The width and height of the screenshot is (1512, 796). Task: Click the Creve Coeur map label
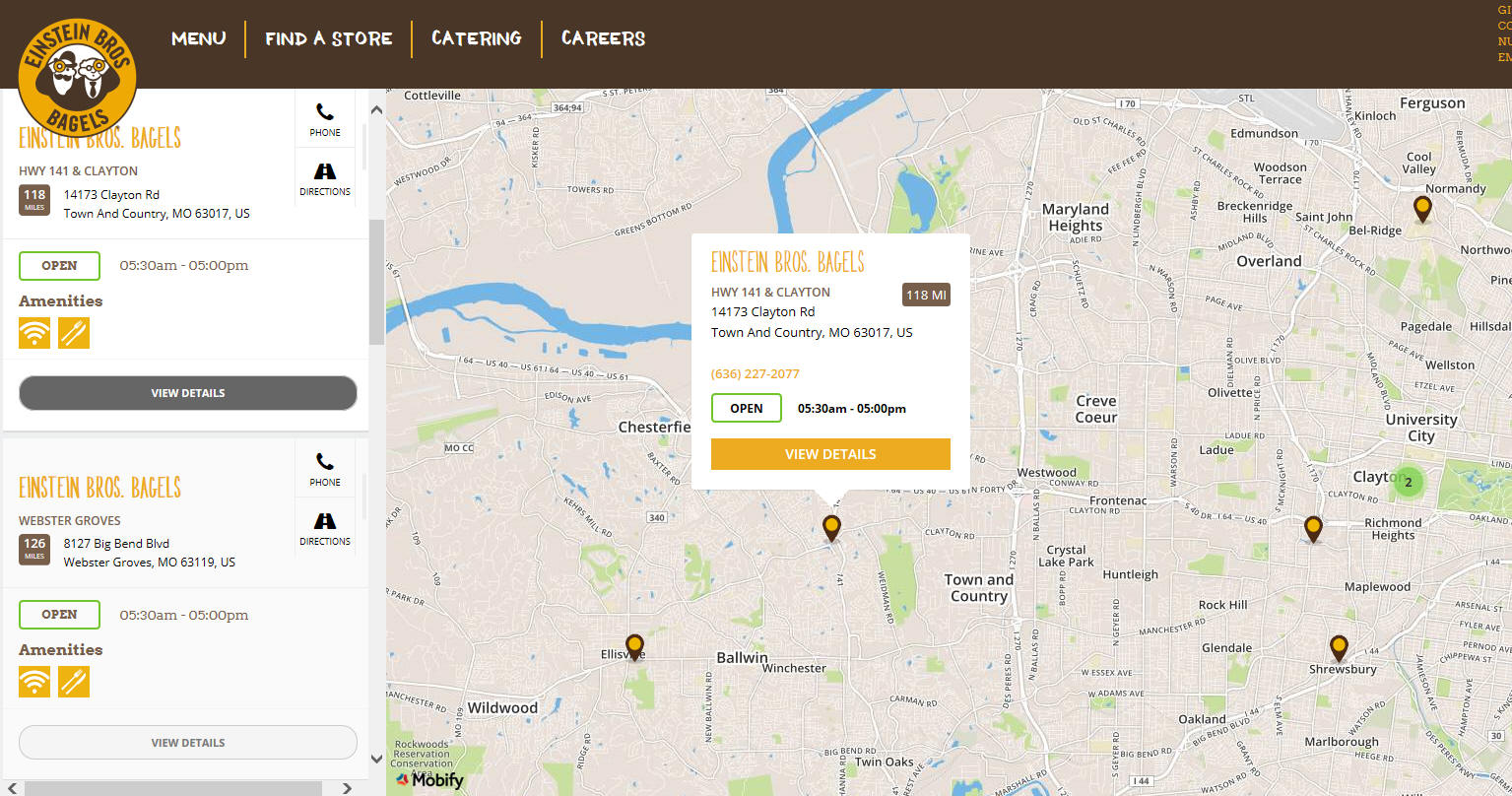point(1096,409)
